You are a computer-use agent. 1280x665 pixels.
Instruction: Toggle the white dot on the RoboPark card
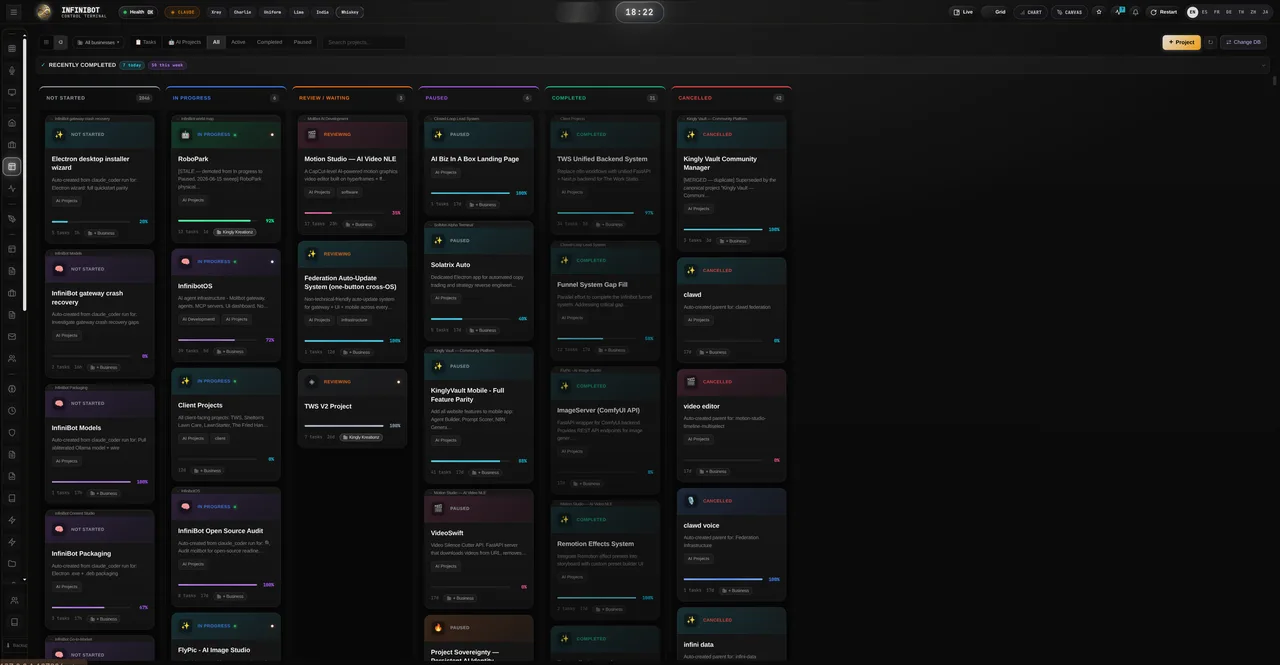272,134
